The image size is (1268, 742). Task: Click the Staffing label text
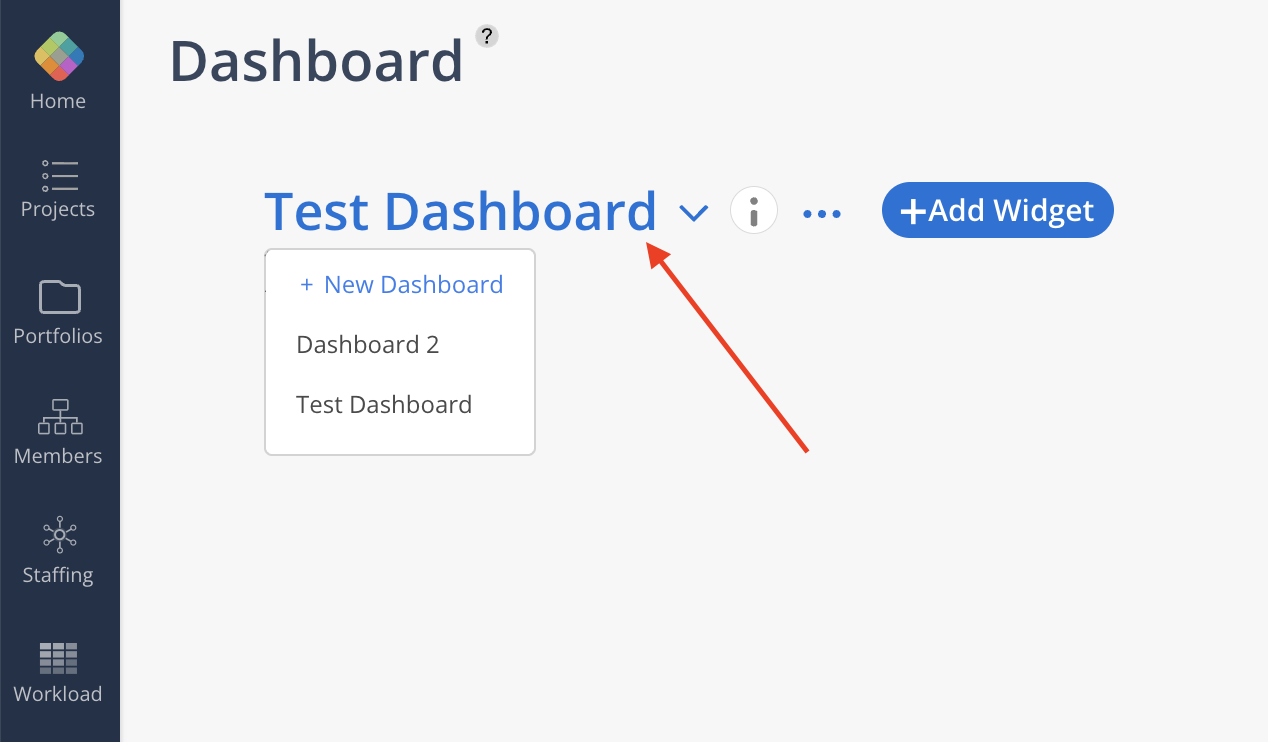point(58,575)
